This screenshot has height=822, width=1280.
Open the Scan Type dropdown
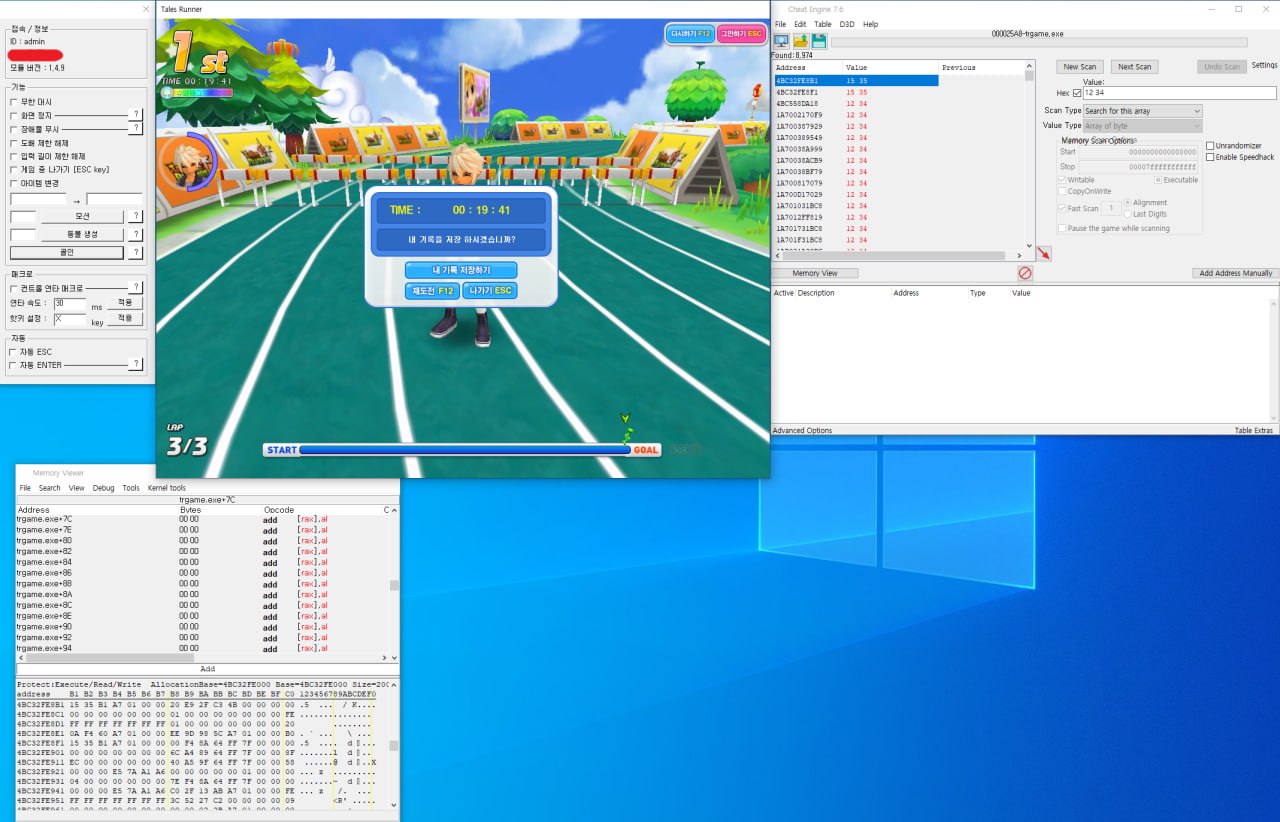[x=1142, y=111]
